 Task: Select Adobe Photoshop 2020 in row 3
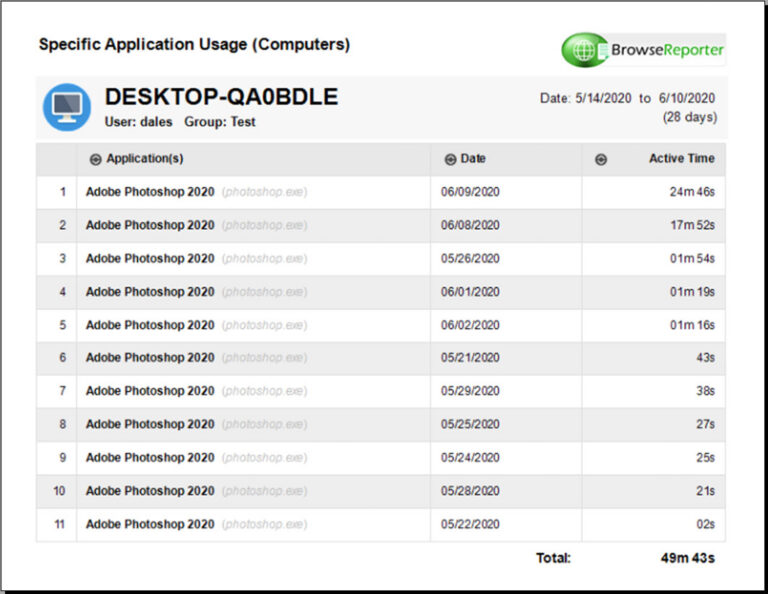pyautogui.click(x=150, y=259)
